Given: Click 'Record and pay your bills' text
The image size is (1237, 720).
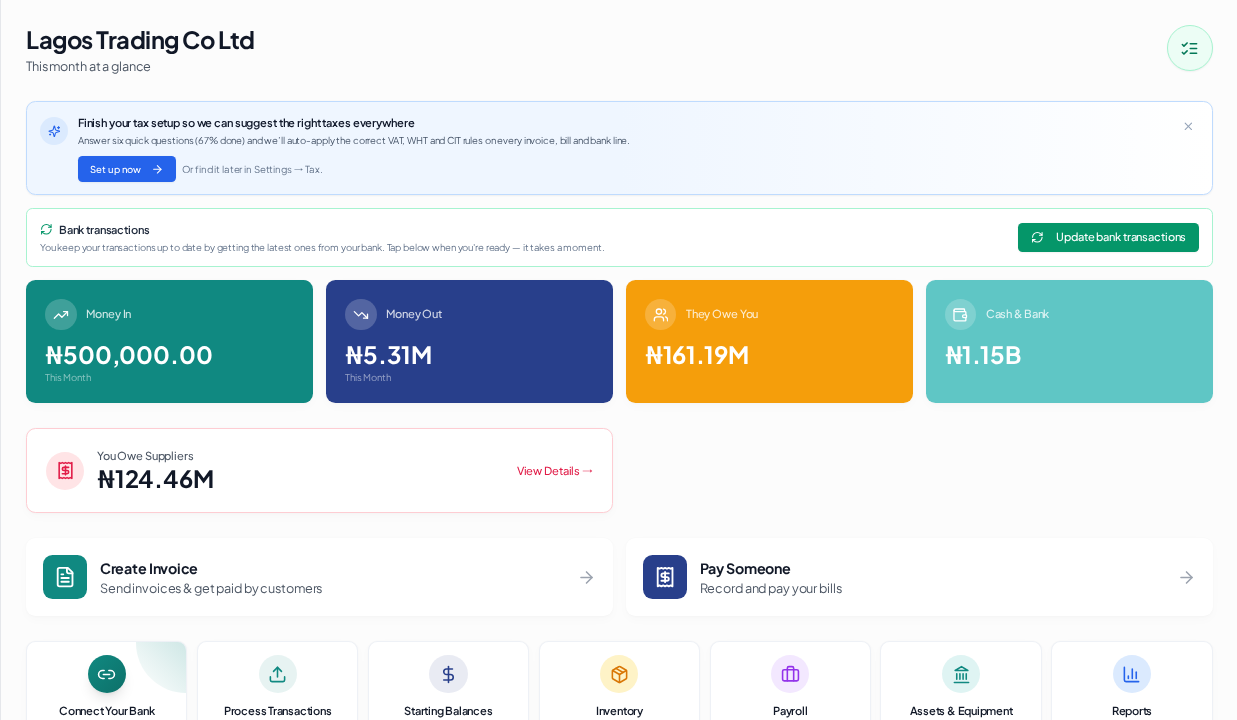Looking at the screenshot, I should point(771,588).
